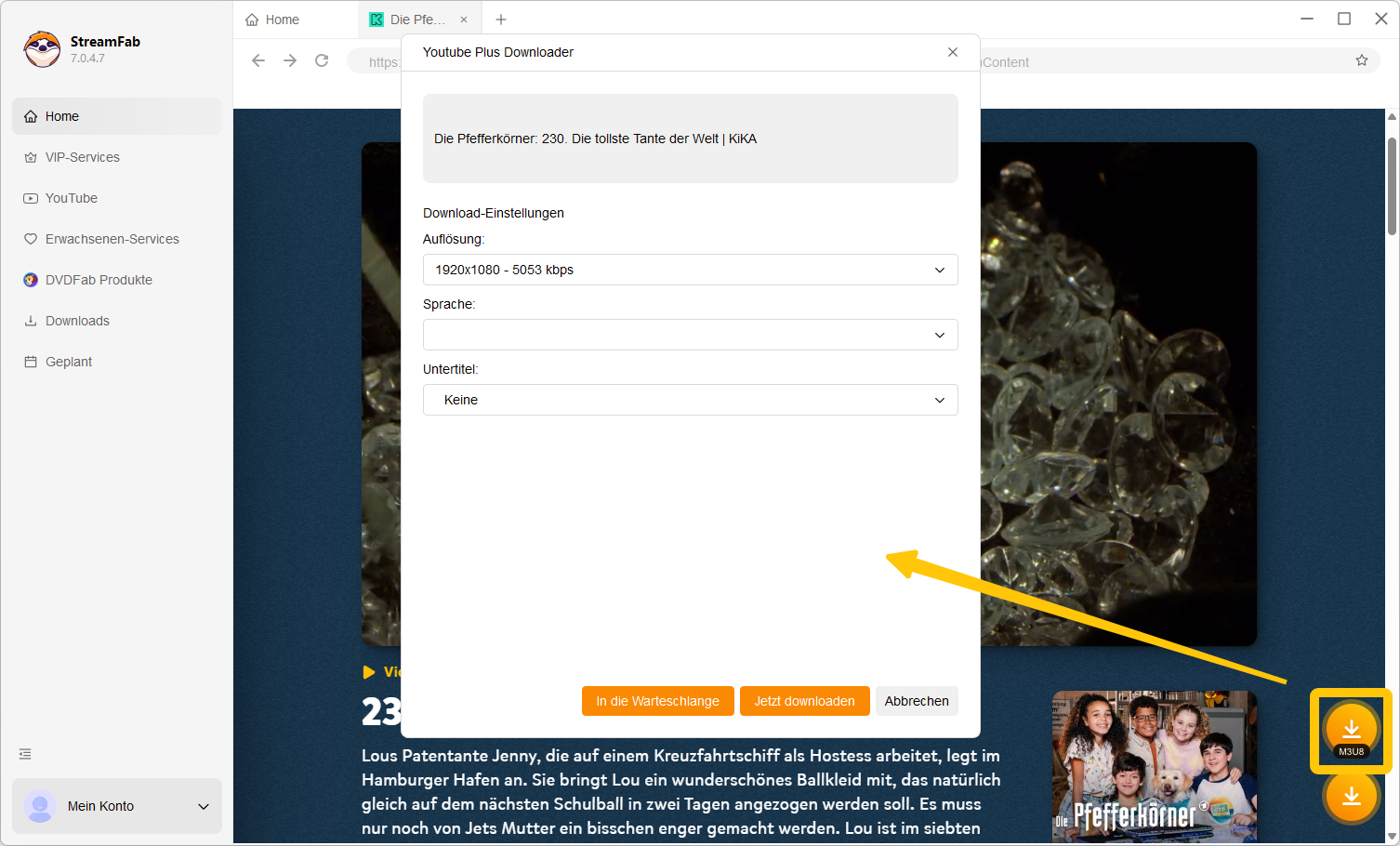Click the Downloads tray icon in sidebar
Viewport: 1400px width, 846px height.
tap(31, 321)
